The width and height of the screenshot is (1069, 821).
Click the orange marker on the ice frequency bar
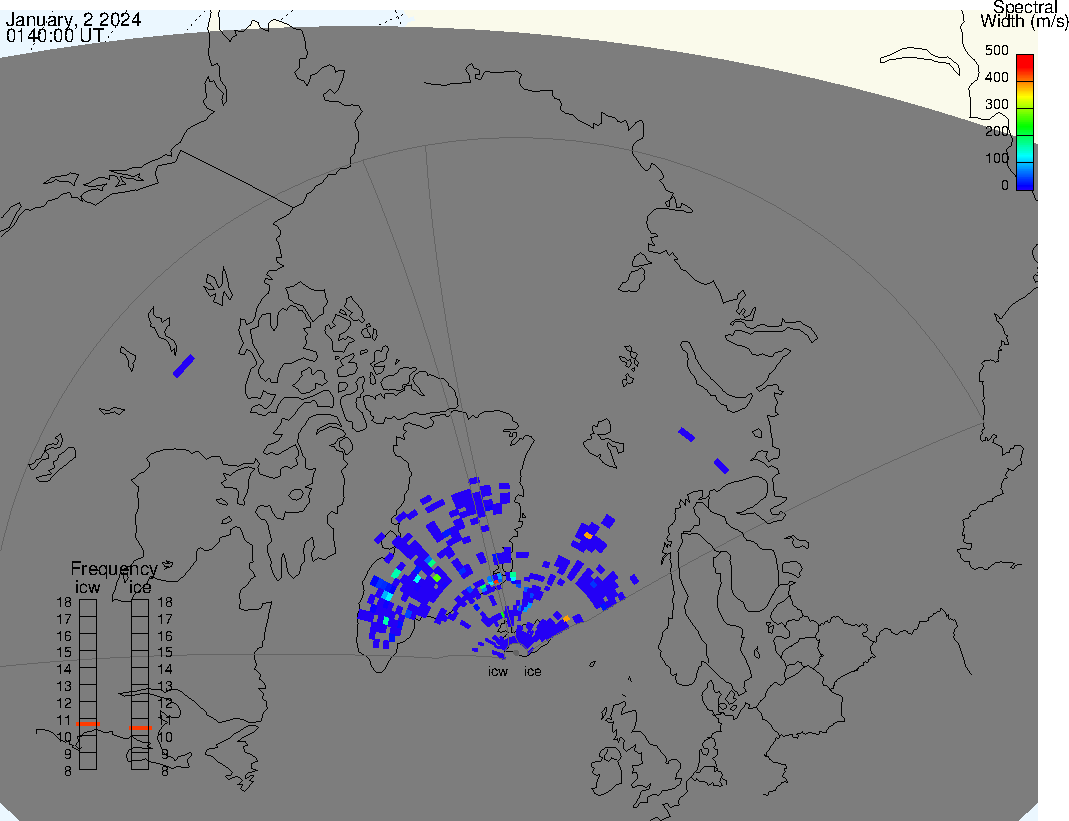tap(140, 727)
